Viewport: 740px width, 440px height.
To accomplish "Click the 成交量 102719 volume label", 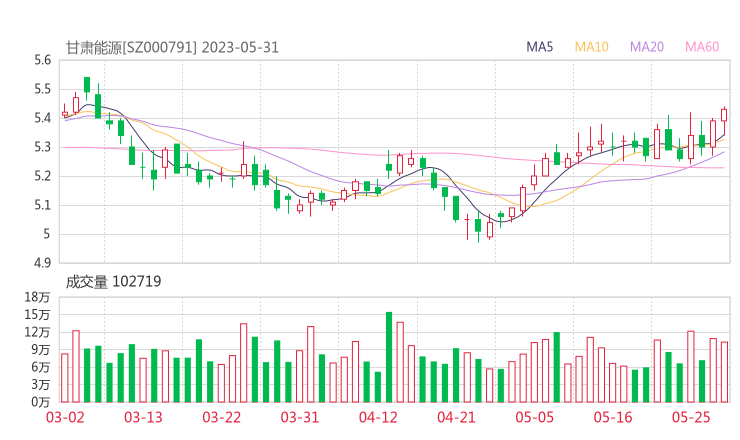I will point(113,282).
